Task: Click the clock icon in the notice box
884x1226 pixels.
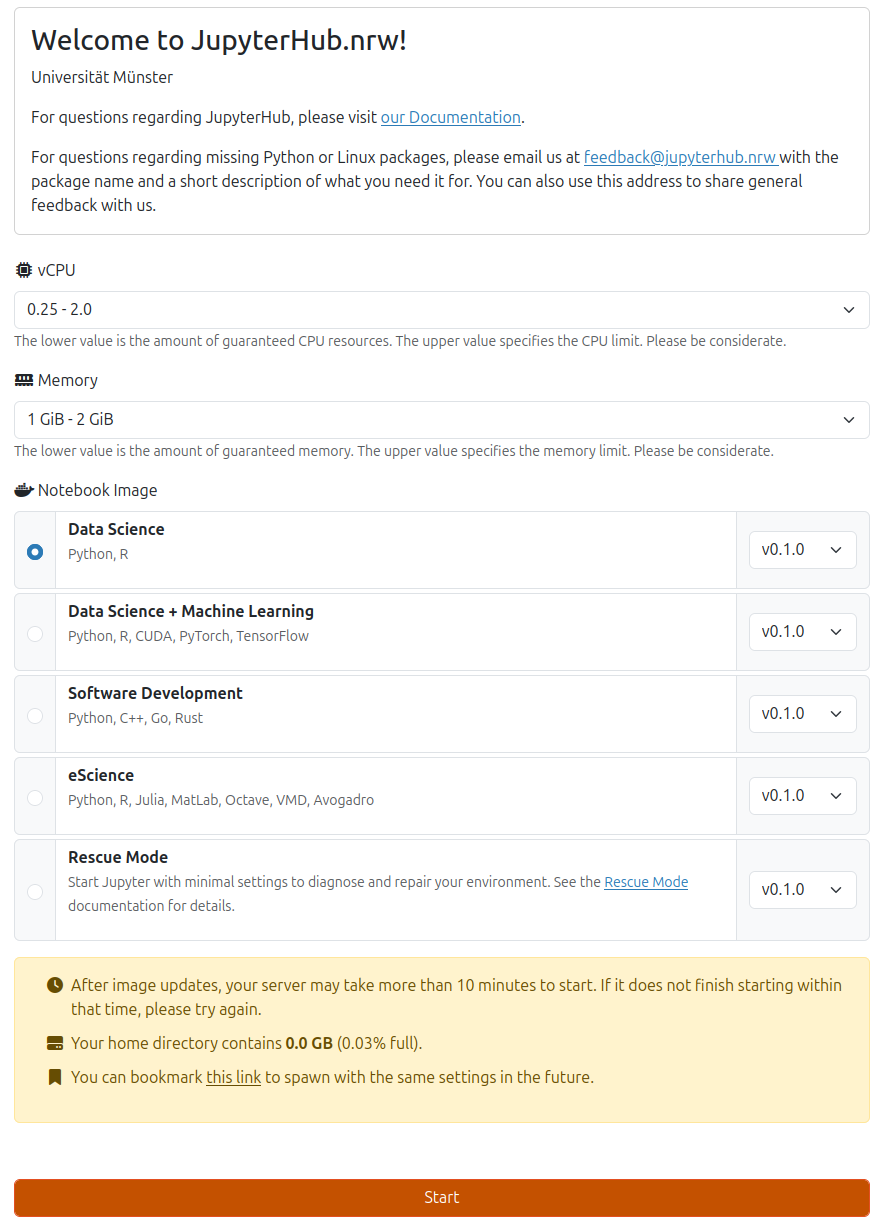Action: (55, 985)
